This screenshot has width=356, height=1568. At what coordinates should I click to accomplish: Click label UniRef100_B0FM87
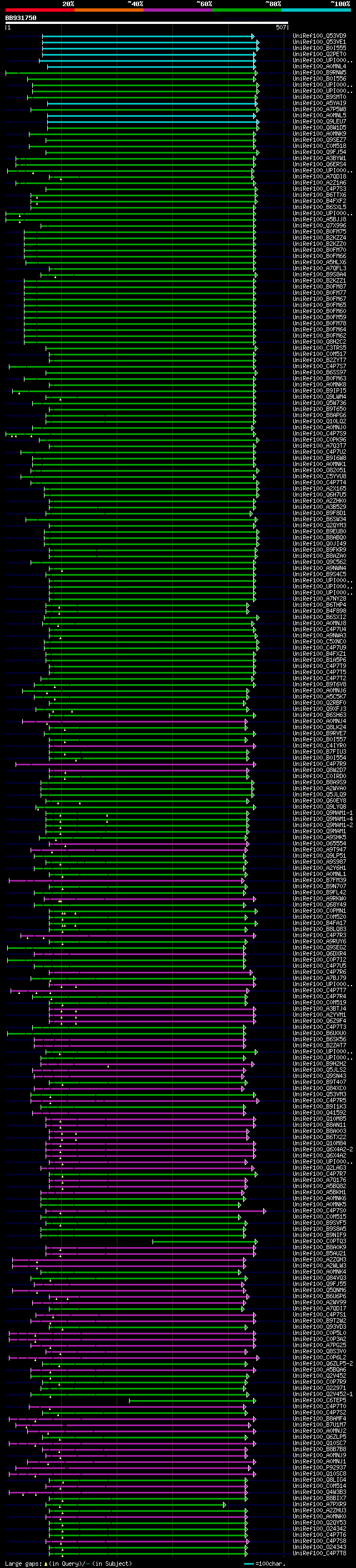pos(319,286)
